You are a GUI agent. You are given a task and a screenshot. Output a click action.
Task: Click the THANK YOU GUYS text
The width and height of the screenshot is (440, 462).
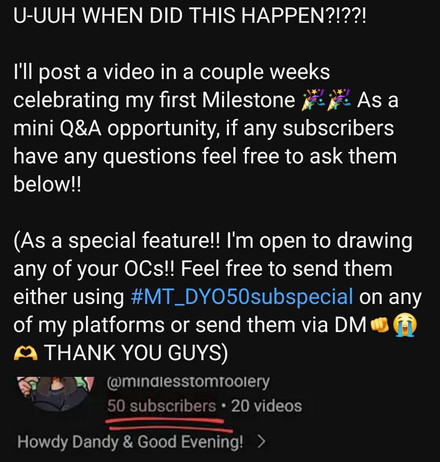pos(136,353)
